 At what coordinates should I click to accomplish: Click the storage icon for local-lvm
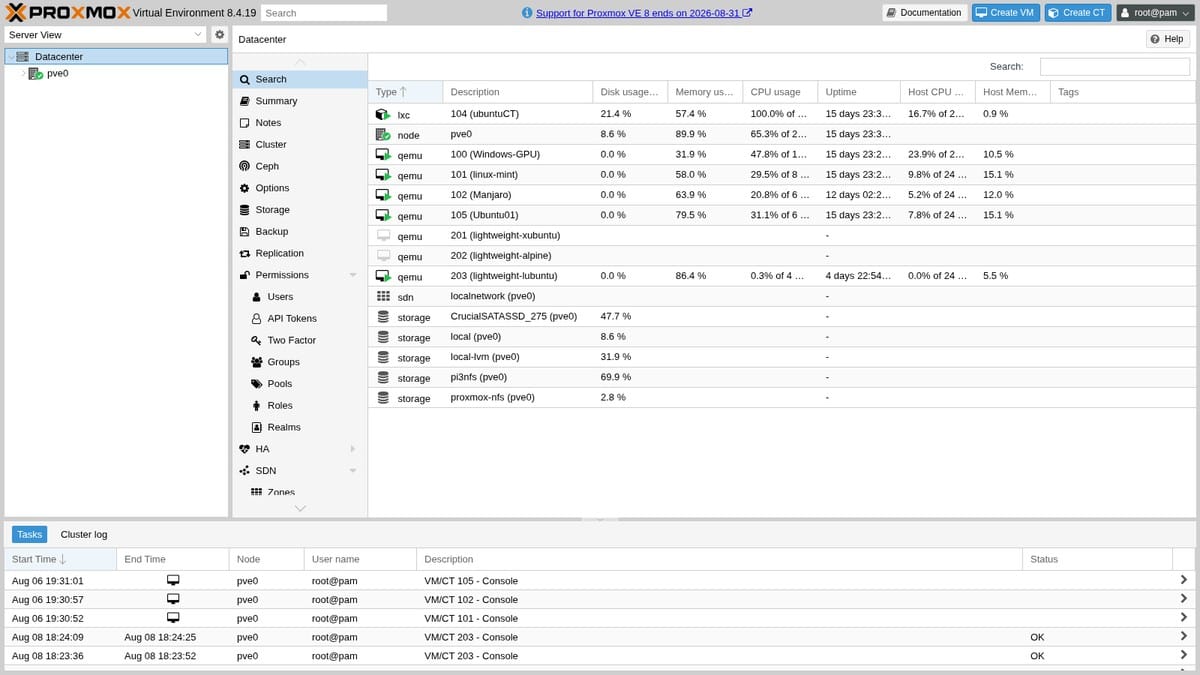tap(383, 357)
